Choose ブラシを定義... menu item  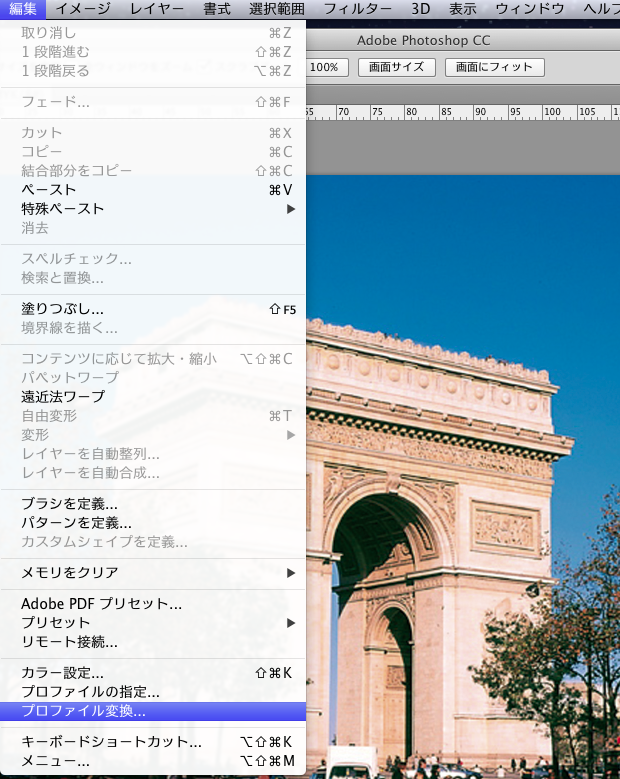coord(153,504)
